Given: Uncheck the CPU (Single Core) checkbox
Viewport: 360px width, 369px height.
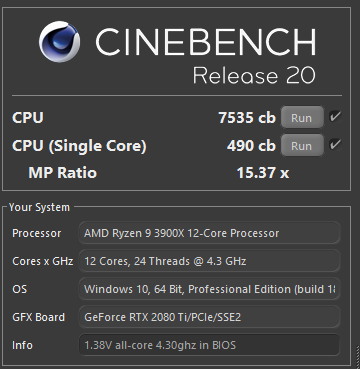Looking at the screenshot, I should pyautogui.click(x=335, y=145).
